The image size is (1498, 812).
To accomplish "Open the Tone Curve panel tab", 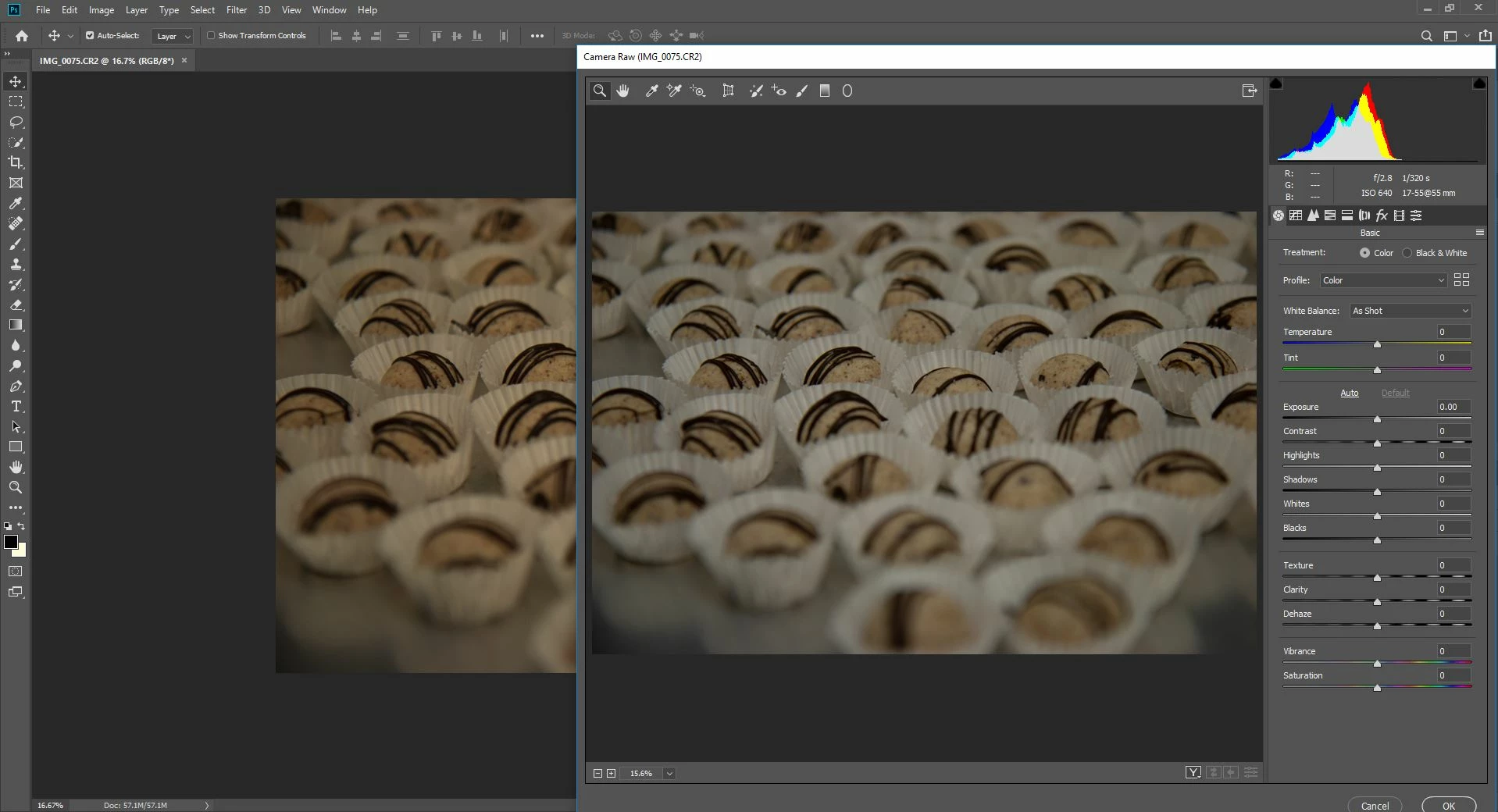I will coord(1296,215).
